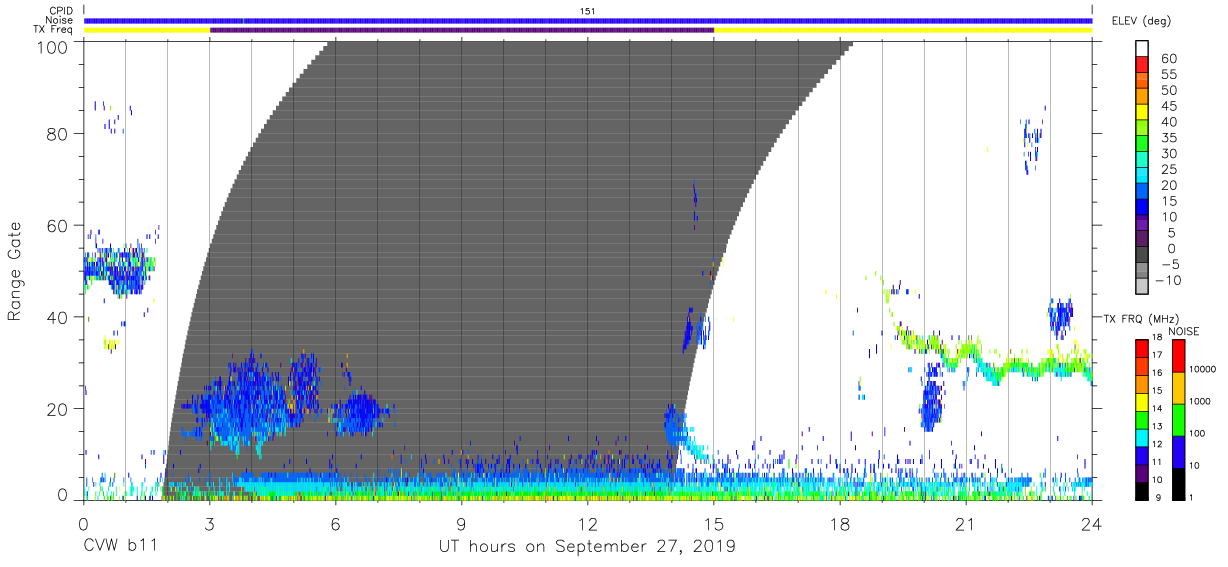The height and width of the screenshot is (567, 1228).
Task: Click the x-axis tick label "21"
Action: [x=966, y=524]
